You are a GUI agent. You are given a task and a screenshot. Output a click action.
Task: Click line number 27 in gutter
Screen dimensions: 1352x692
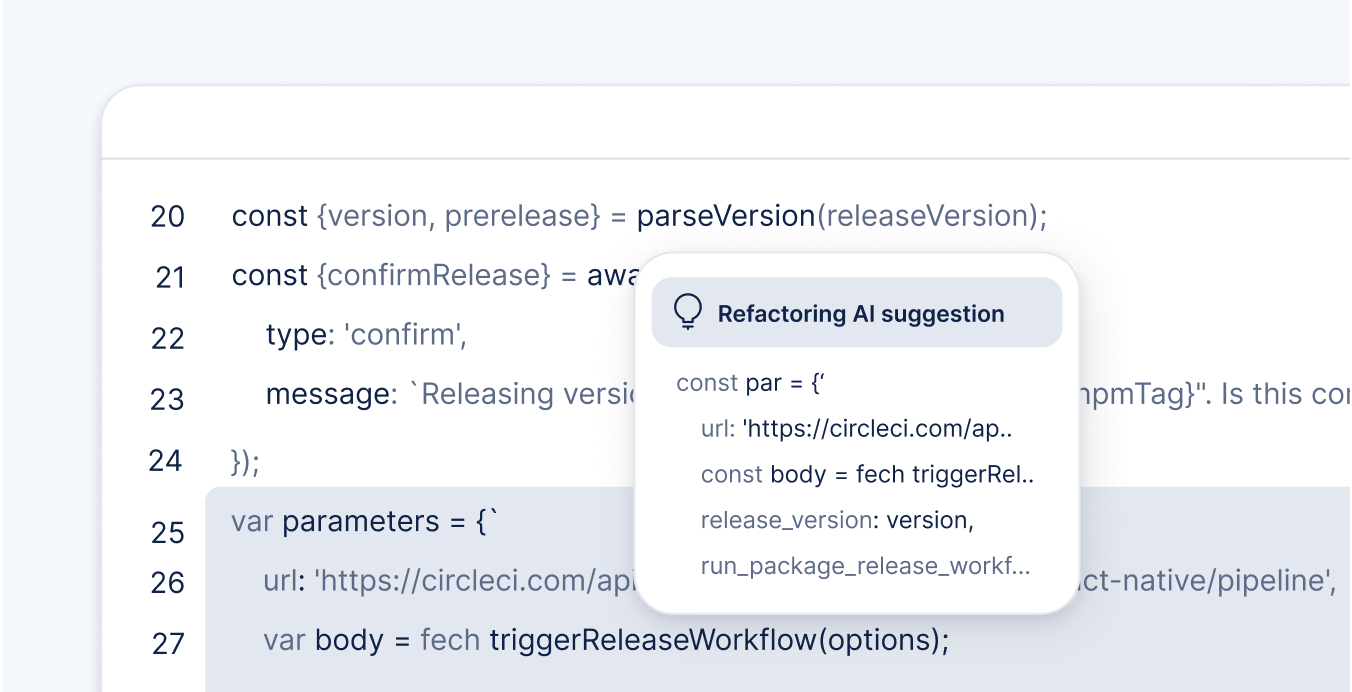(x=167, y=643)
